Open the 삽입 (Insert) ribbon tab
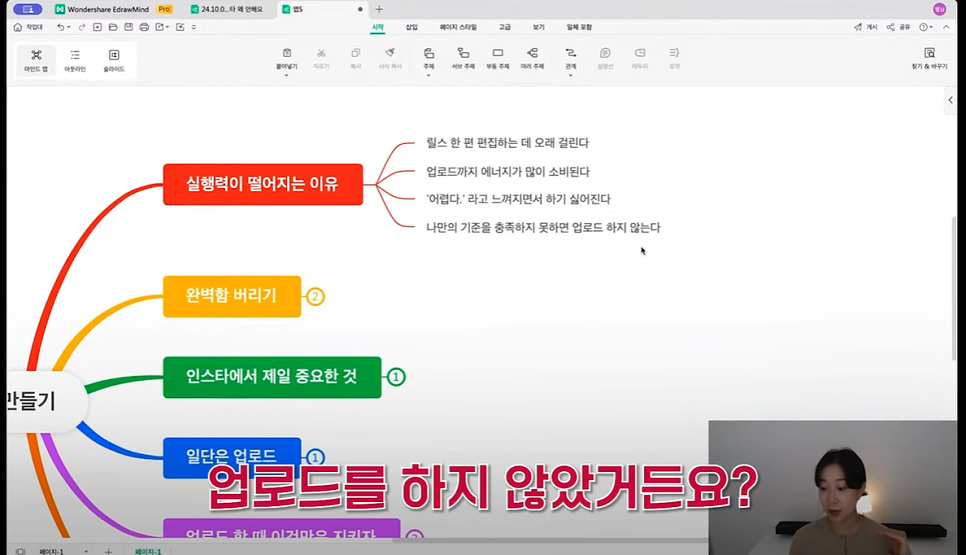966x555 pixels. [x=412, y=27]
